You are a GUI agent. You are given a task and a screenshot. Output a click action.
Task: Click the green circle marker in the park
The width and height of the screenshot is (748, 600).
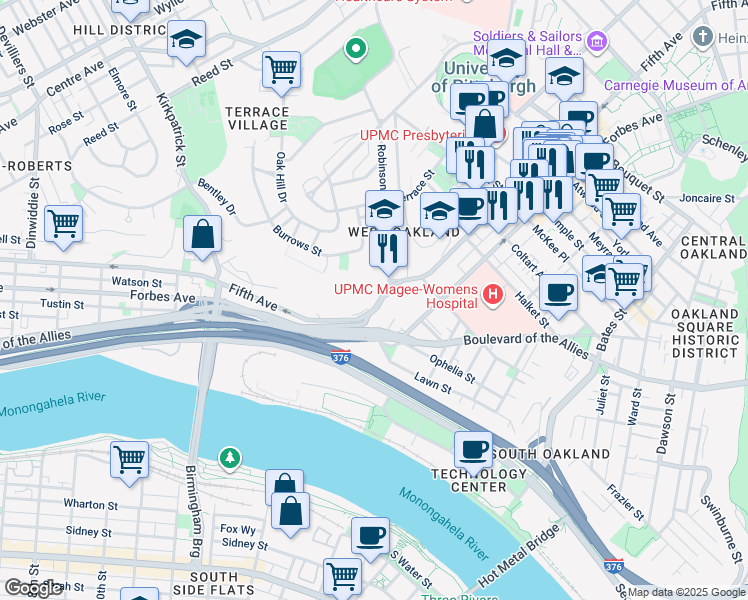click(x=355, y=49)
